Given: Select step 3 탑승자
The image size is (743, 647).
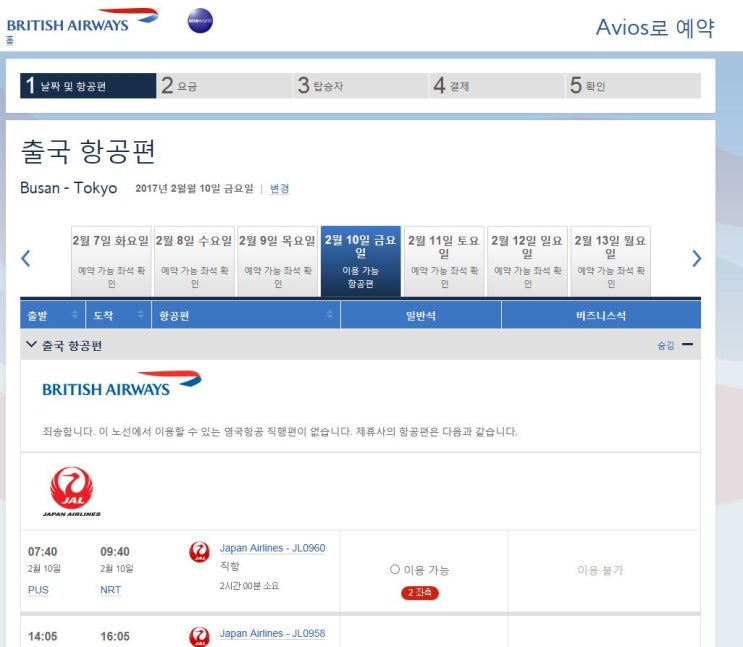Looking at the screenshot, I should [361, 86].
